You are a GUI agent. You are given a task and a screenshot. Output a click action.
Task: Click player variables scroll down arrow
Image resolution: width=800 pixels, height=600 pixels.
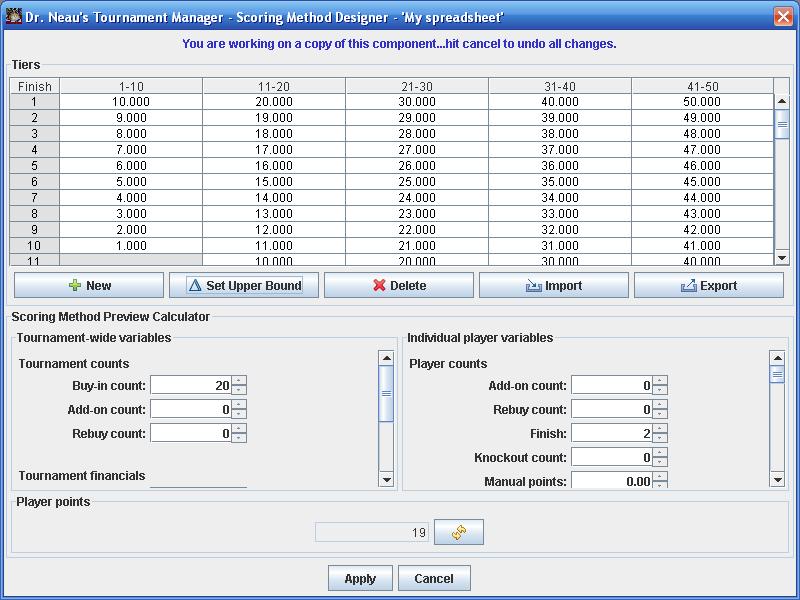click(777, 480)
